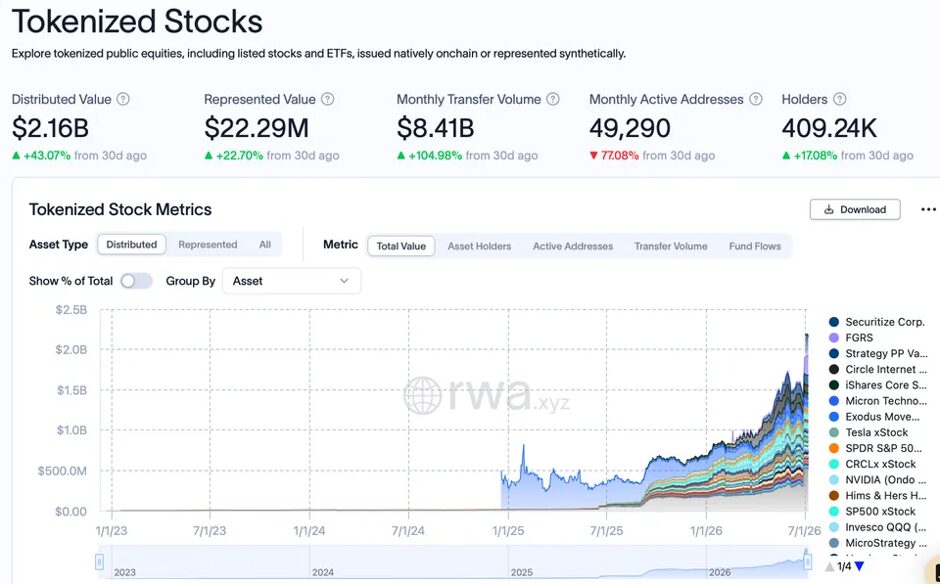The width and height of the screenshot is (940, 584).
Task: Toggle FGRS series in the legend
Action: [851, 338]
